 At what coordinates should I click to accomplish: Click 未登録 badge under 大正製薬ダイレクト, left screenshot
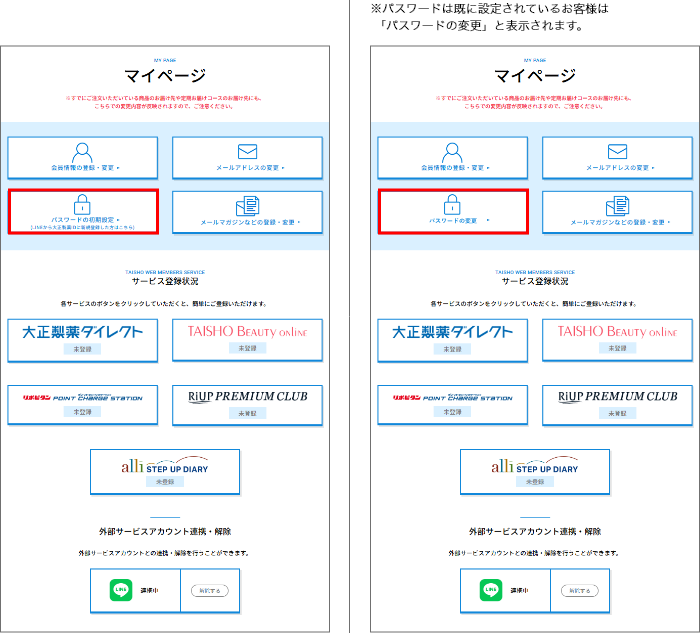(x=83, y=349)
